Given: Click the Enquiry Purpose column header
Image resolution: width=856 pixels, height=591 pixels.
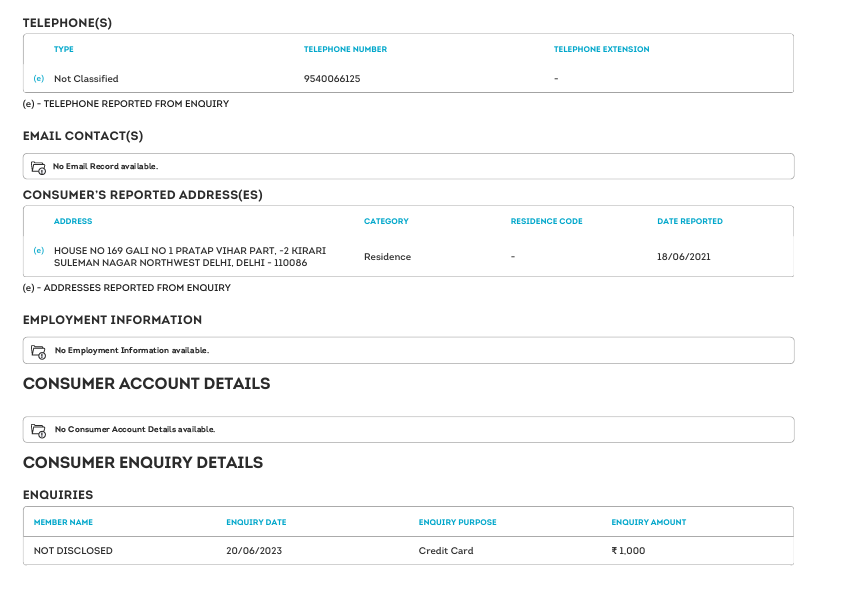Looking at the screenshot, I should tap(457, 522).
